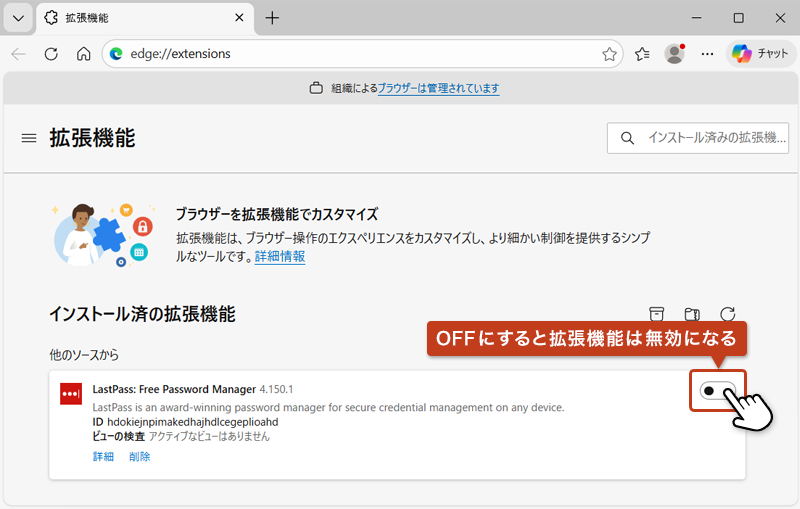Open ブラウザーは管理されています link

[438, 88]
